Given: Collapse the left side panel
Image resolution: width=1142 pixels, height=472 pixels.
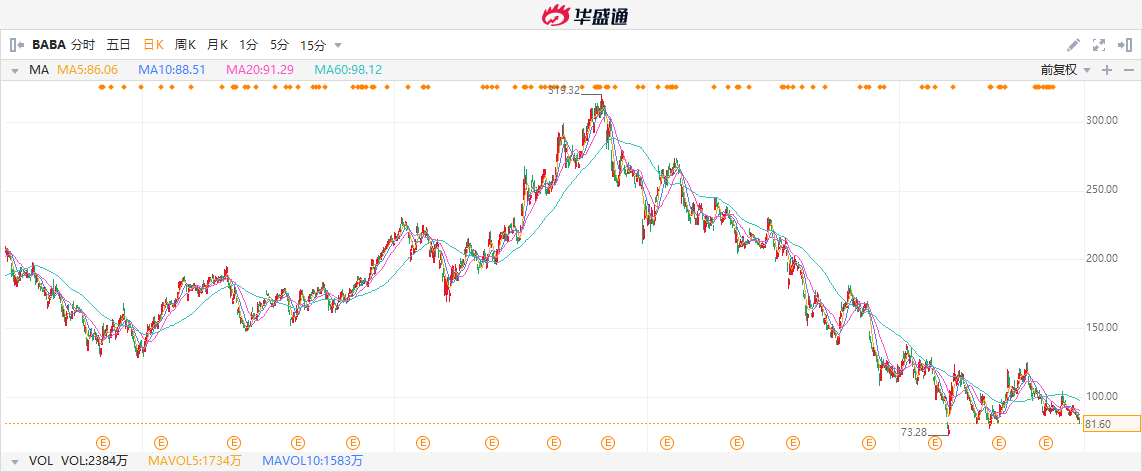Looking at the screenshot, I should click(x=16, y=45).
